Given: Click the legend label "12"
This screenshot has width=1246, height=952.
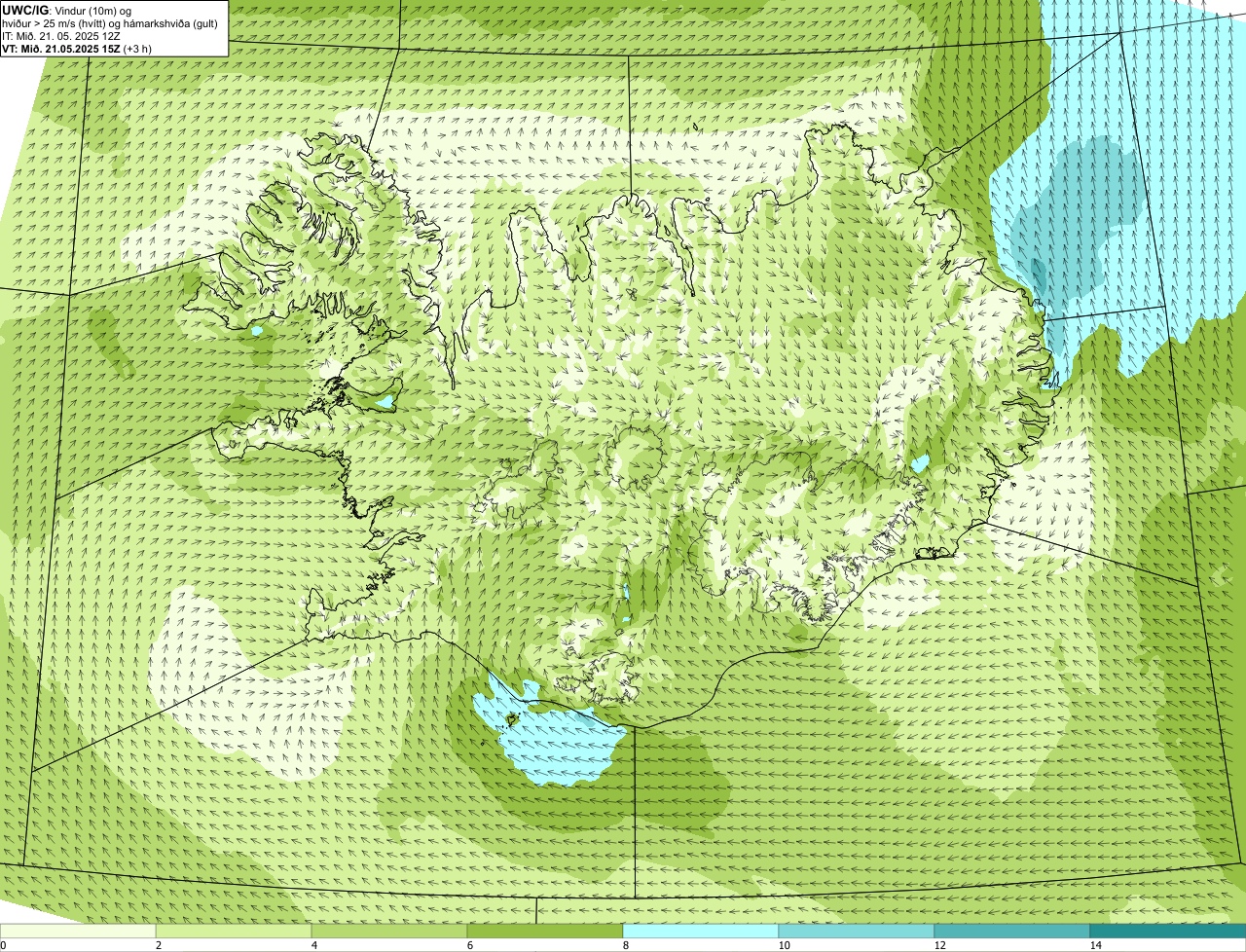Looking at the screenshot, I should 939,945.
